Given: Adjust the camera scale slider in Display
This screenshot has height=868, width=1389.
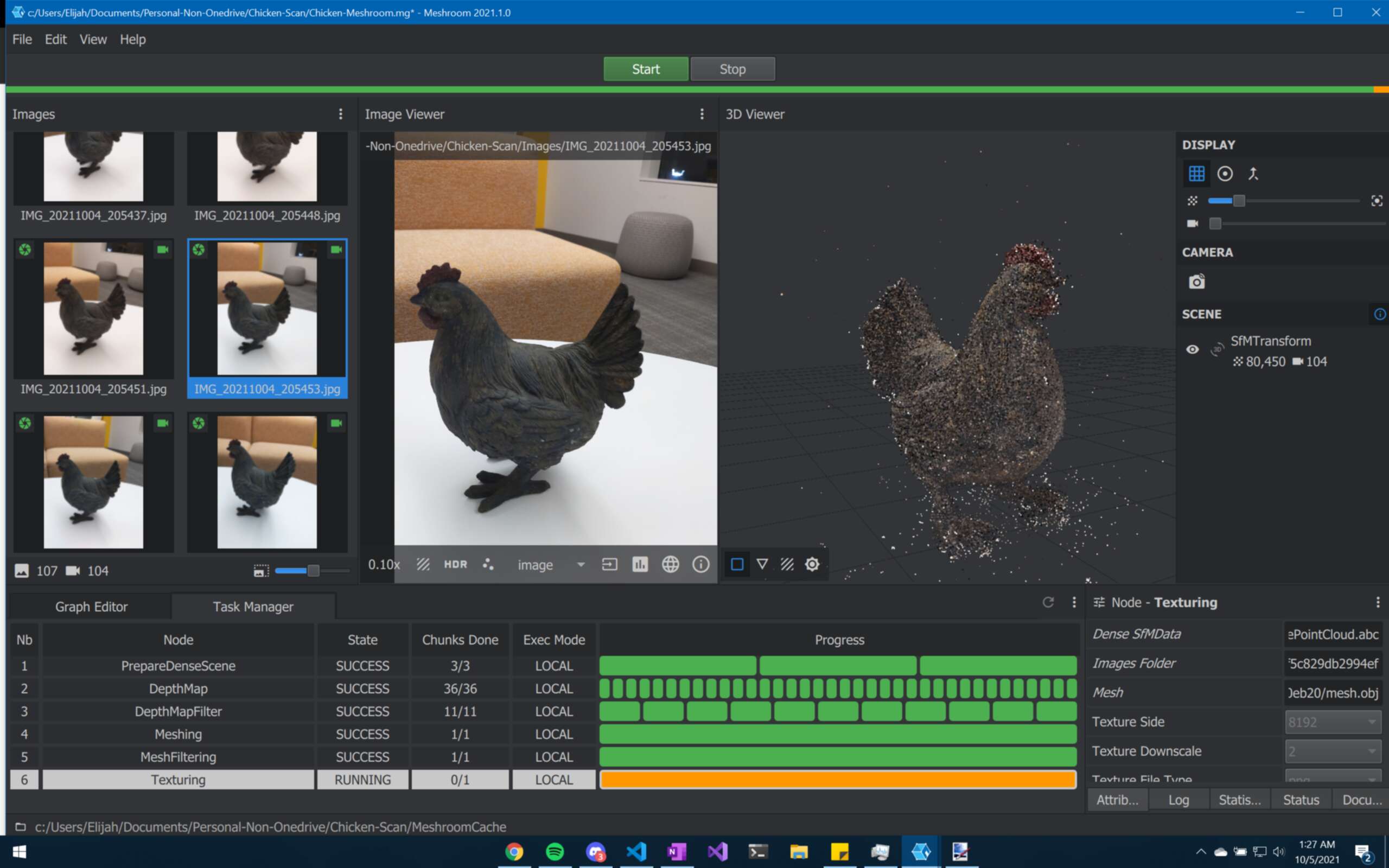Looking at the screenshot, I should point(1297,224).
